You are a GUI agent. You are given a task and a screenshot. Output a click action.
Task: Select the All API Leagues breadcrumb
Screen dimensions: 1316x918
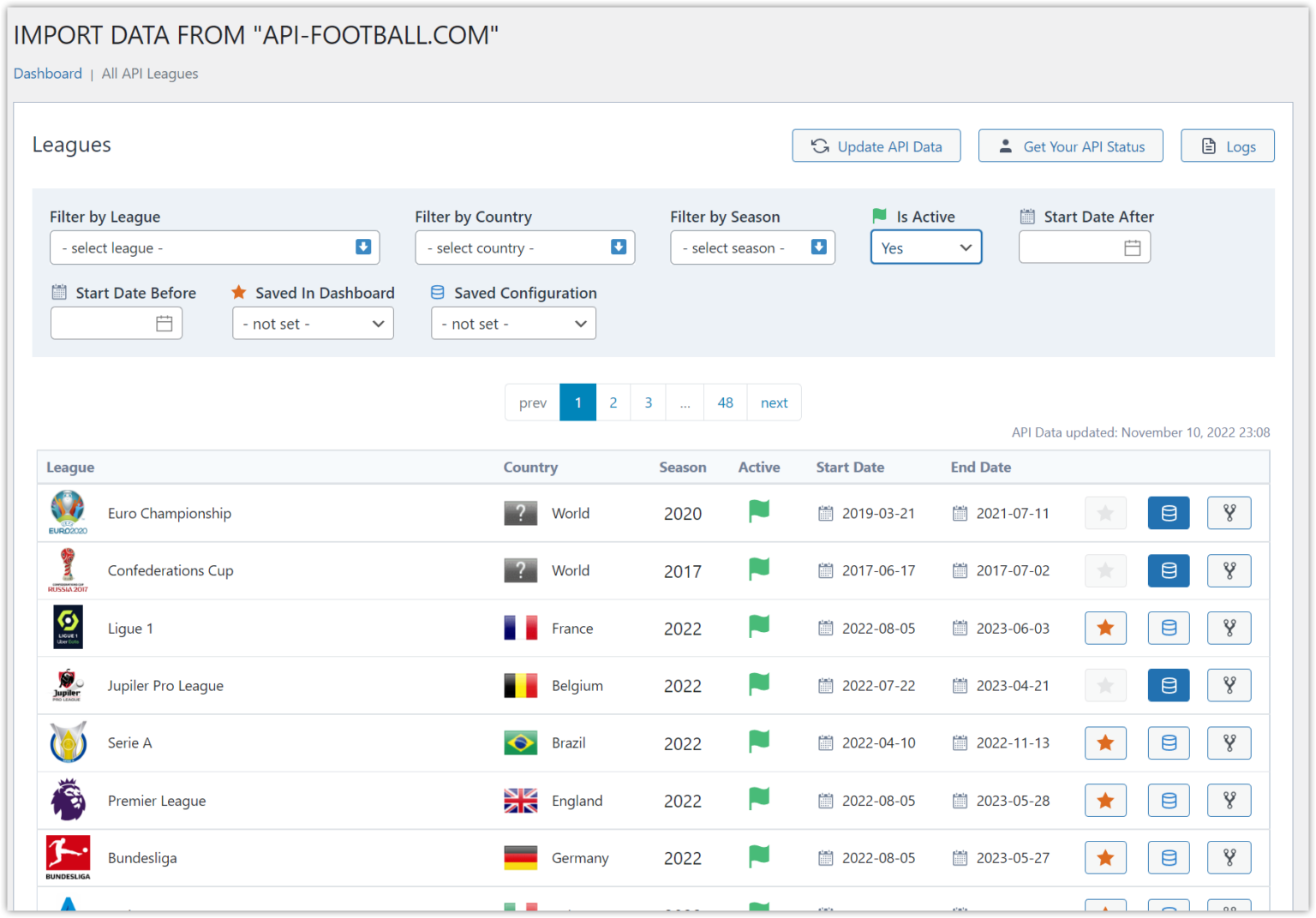click(x=149, y=74)
